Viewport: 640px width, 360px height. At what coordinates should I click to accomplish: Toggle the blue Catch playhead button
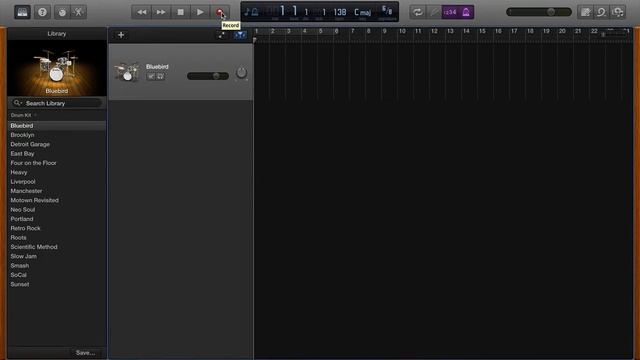point(240,35)
